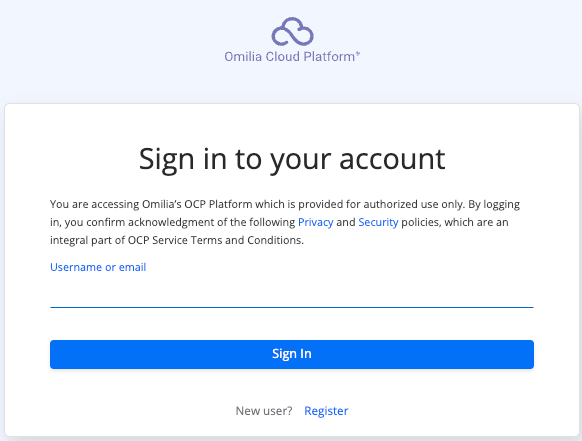Click the trademark symbol after Platform
This screenshot has width=582, height=441.
tap(358, 54)
